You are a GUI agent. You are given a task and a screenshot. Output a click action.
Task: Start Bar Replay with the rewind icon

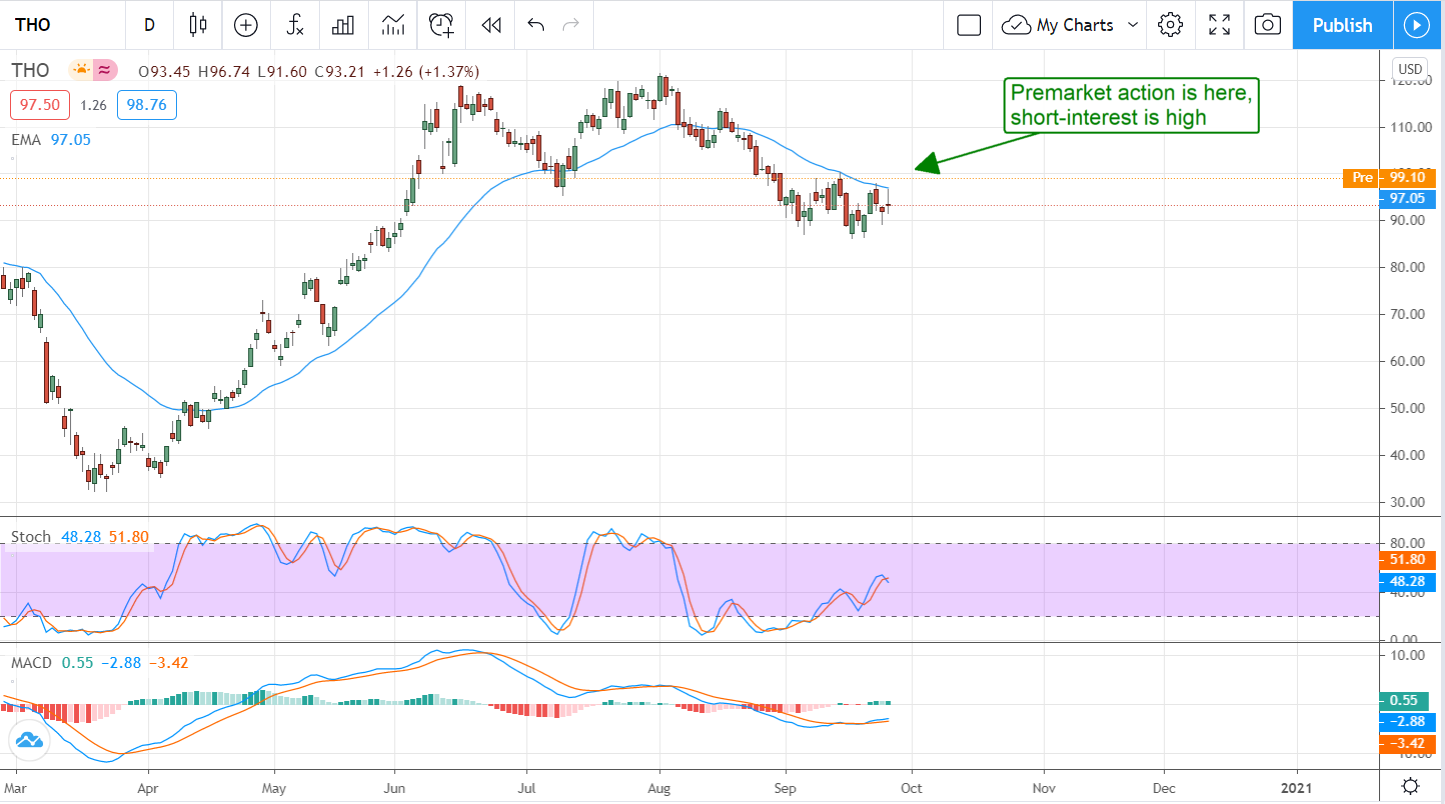tap(490, 25)
